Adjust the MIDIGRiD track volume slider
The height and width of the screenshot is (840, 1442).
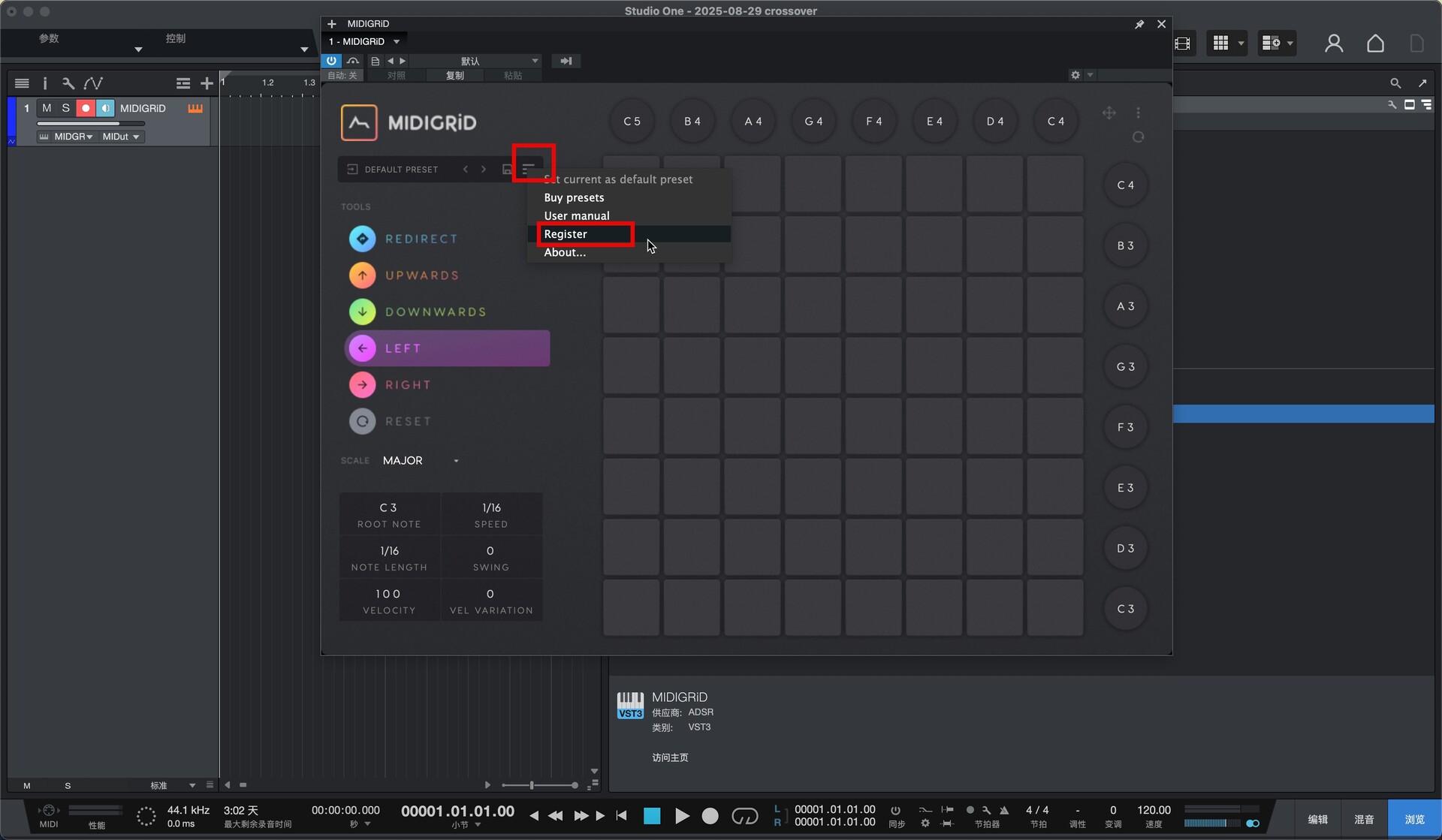pyautogui.click(x=90, y=124)
